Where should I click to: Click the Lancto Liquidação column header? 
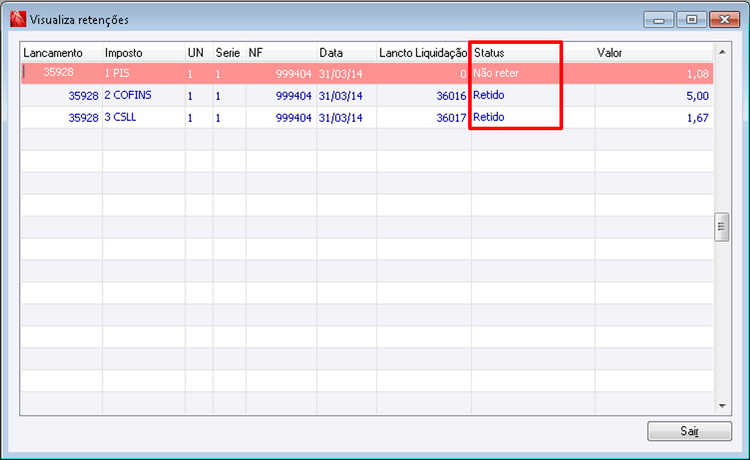(x=424, y=53)
